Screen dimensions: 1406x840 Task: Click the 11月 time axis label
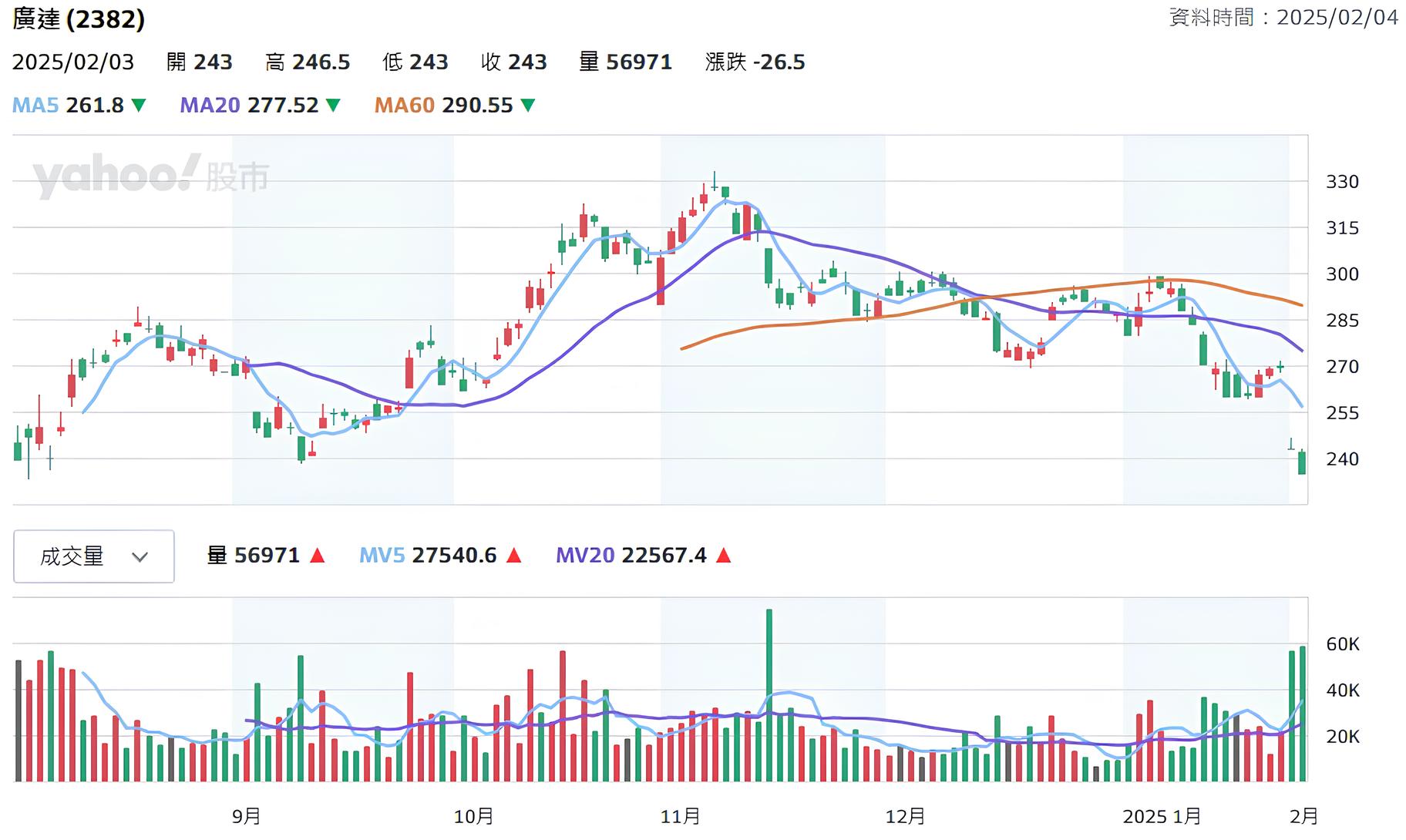pyautogui.click(x=681, y=816)
